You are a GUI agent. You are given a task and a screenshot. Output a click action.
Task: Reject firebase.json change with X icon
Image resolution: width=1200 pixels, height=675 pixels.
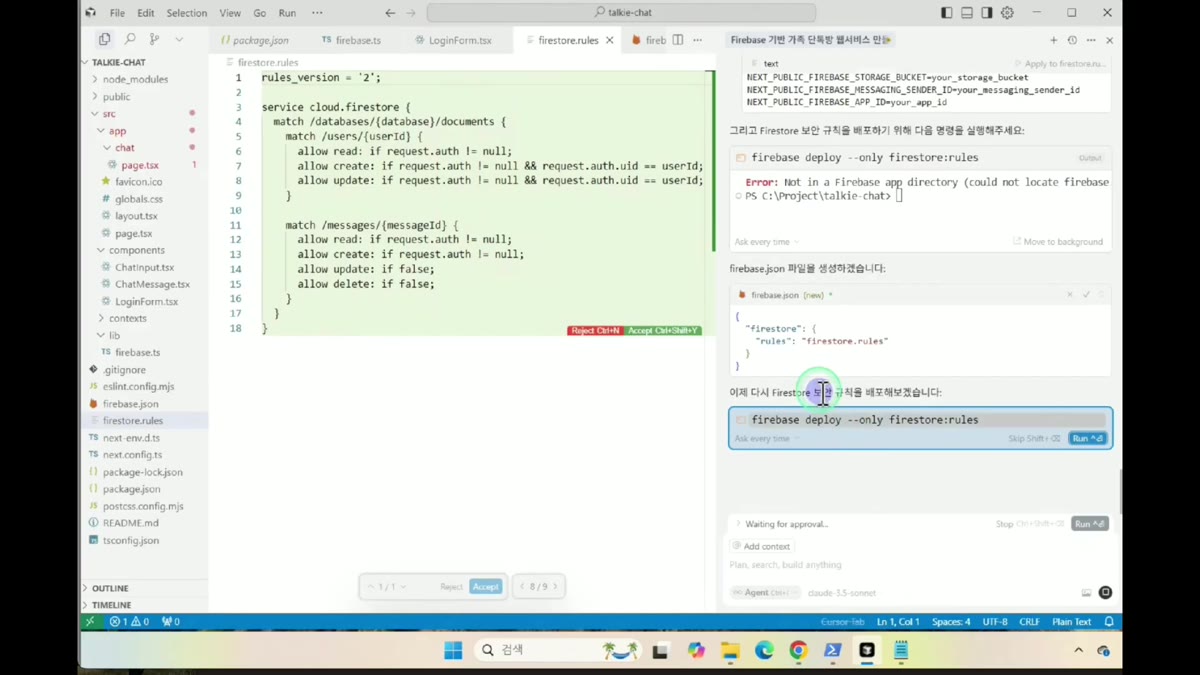tap(1070, 295)
